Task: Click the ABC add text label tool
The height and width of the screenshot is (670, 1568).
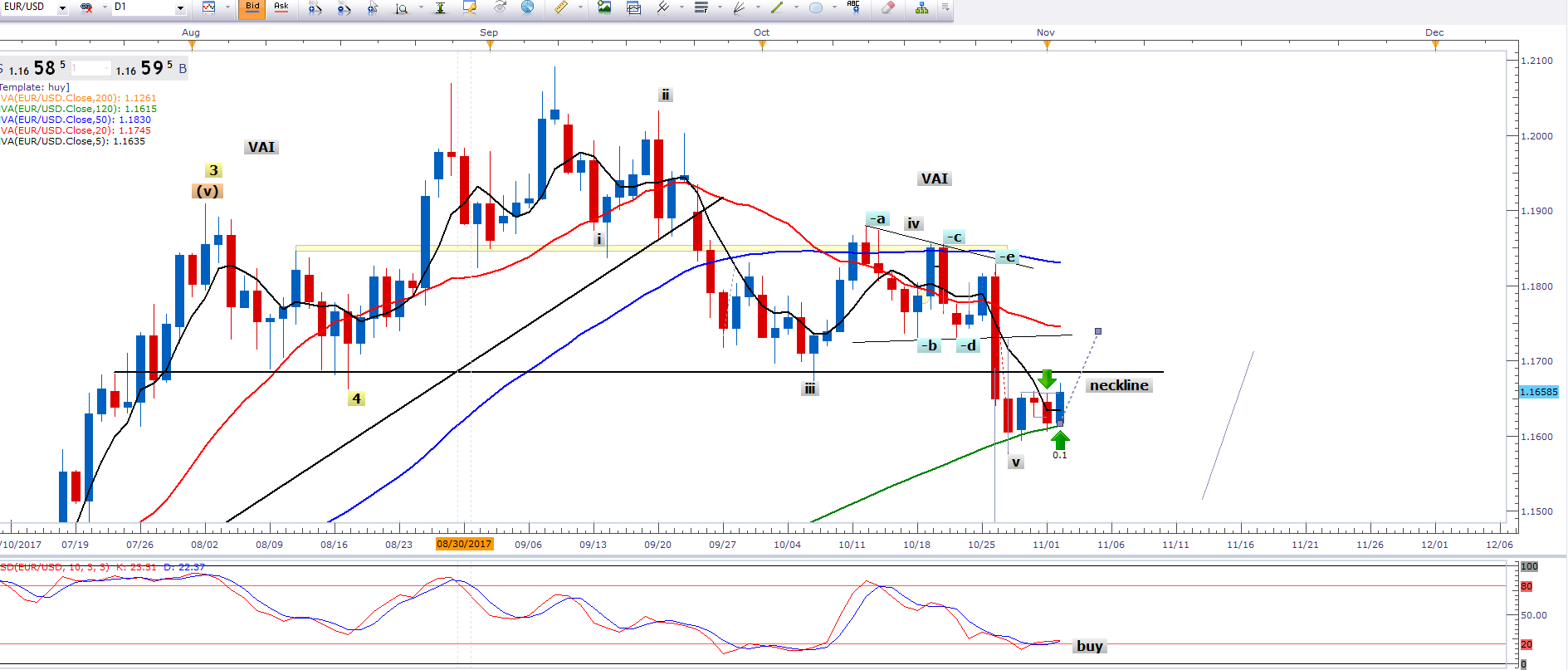Action: (853, 7)
